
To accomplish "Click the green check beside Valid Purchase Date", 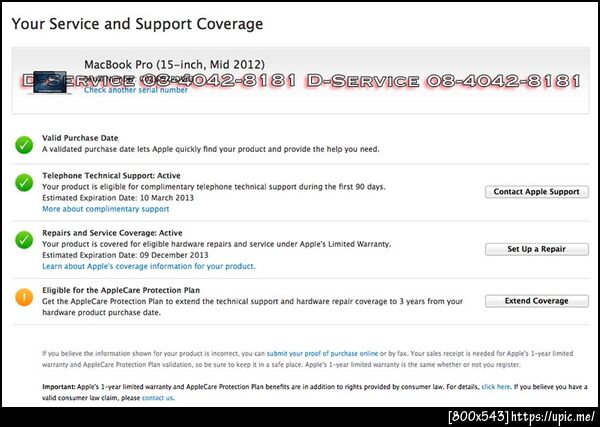I will pyautogui.click(x=24, y=145).
